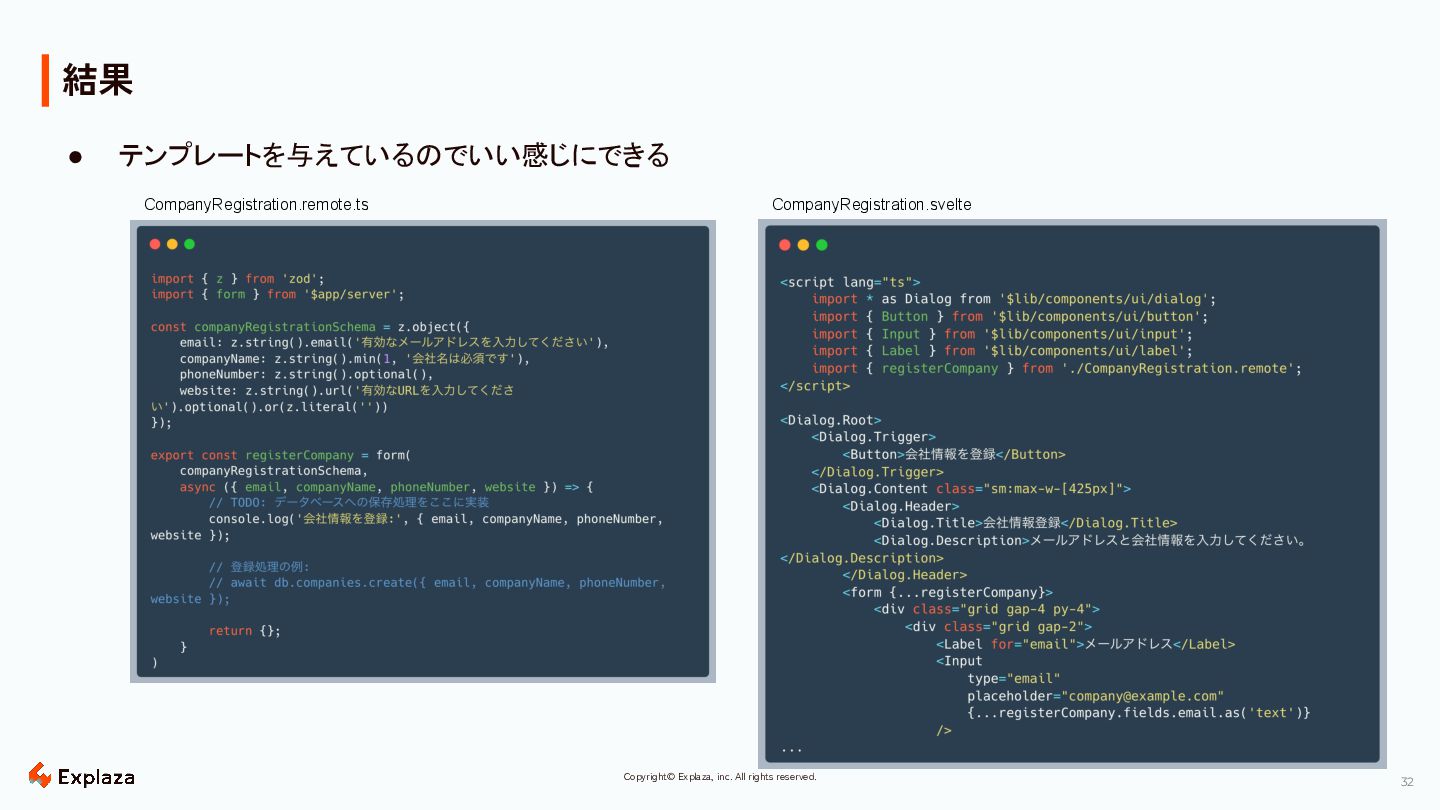
Task: Click the import { Label } line
Action: [1002, 351]
